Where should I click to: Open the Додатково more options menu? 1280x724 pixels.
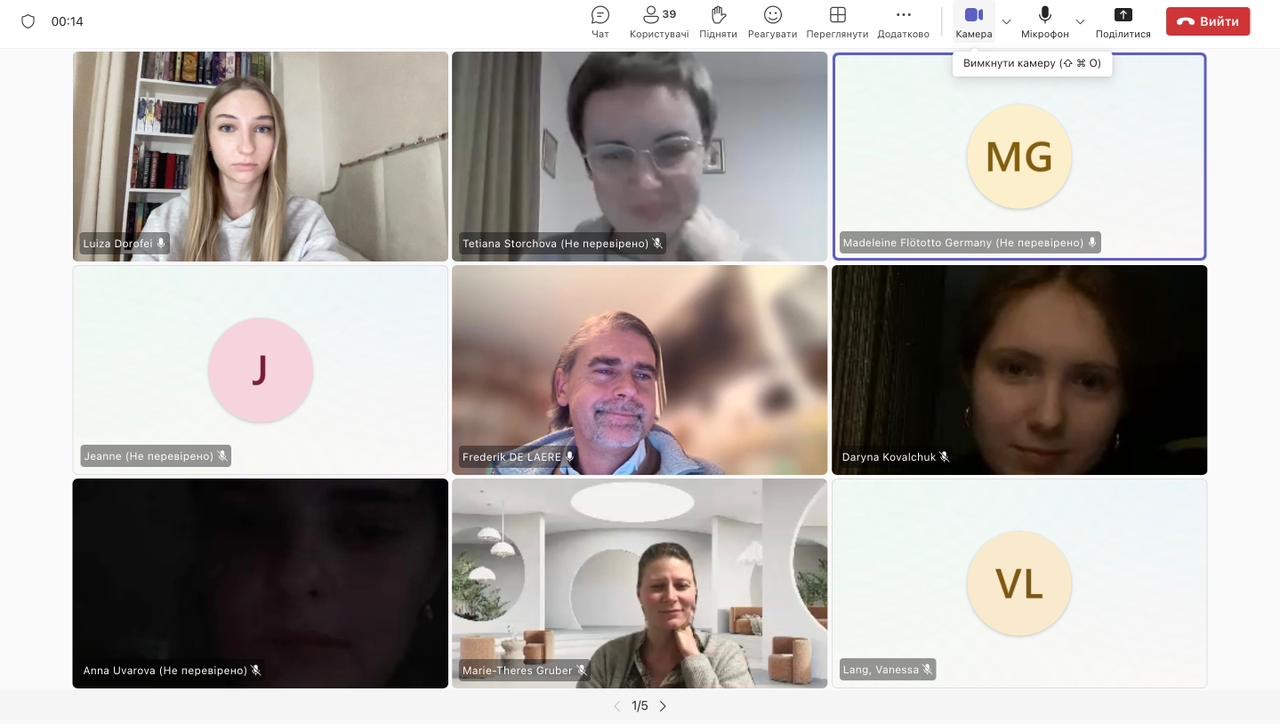(903, 21)
